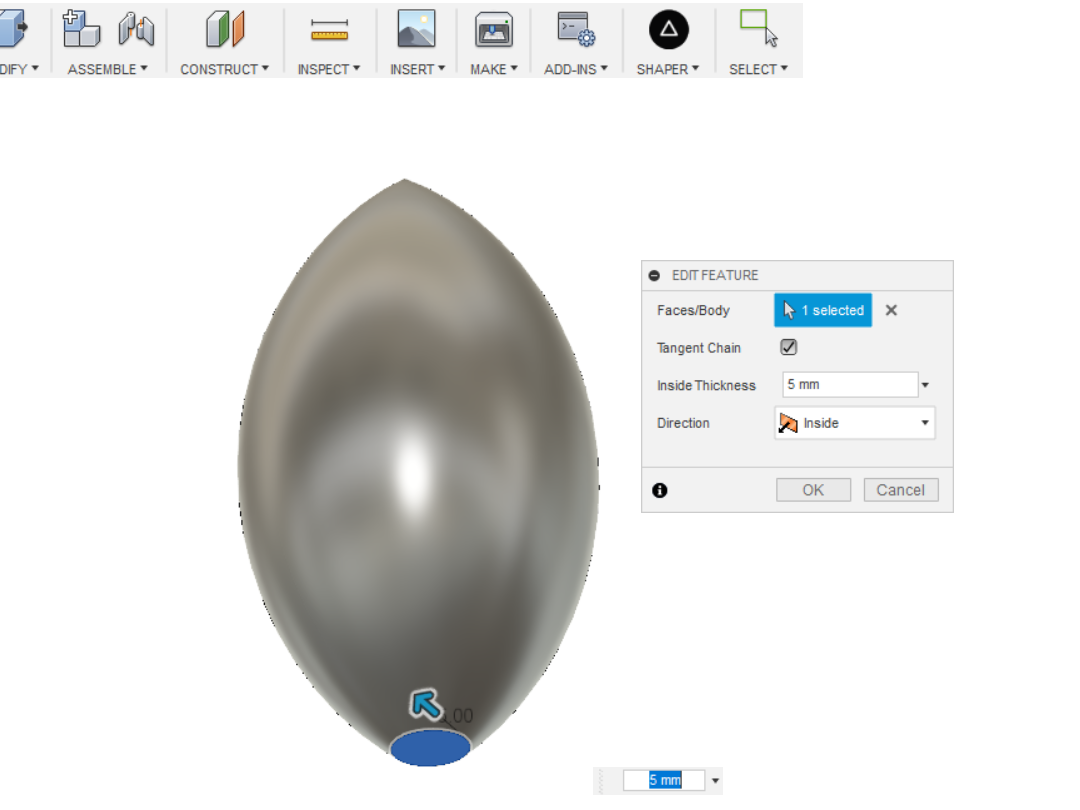Select the window selection icon under Select

[753, 28]
